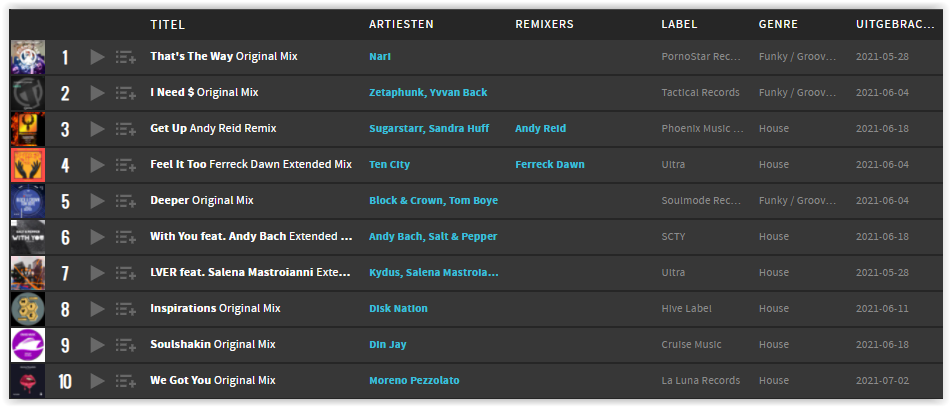Screen dimensions: 951x407
Task: Play track 1 That's The Way
Action: (97, 57)
